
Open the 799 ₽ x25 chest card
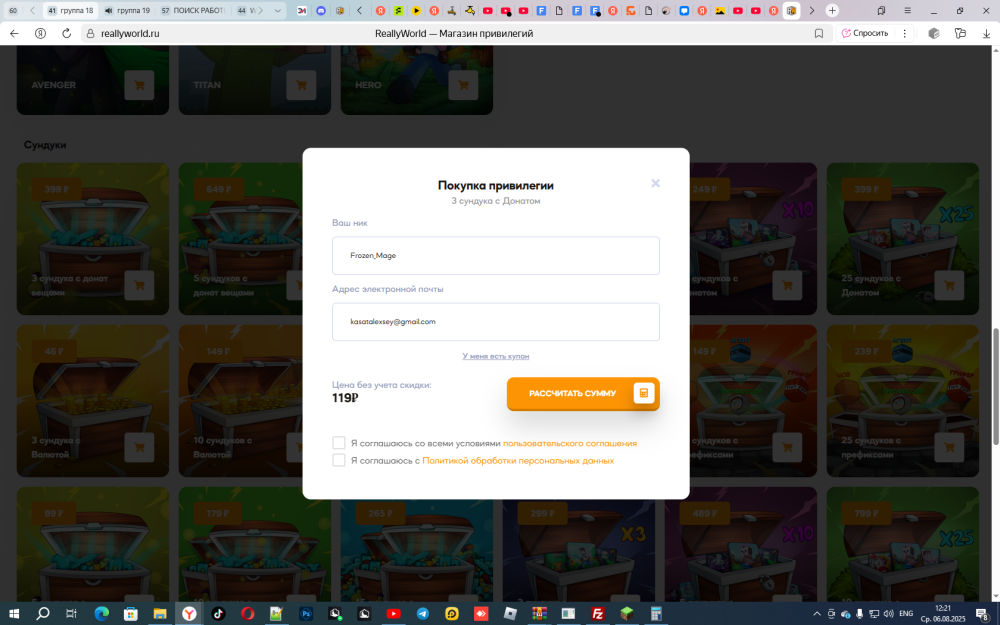pyautogui.click(x=902, y=544)
